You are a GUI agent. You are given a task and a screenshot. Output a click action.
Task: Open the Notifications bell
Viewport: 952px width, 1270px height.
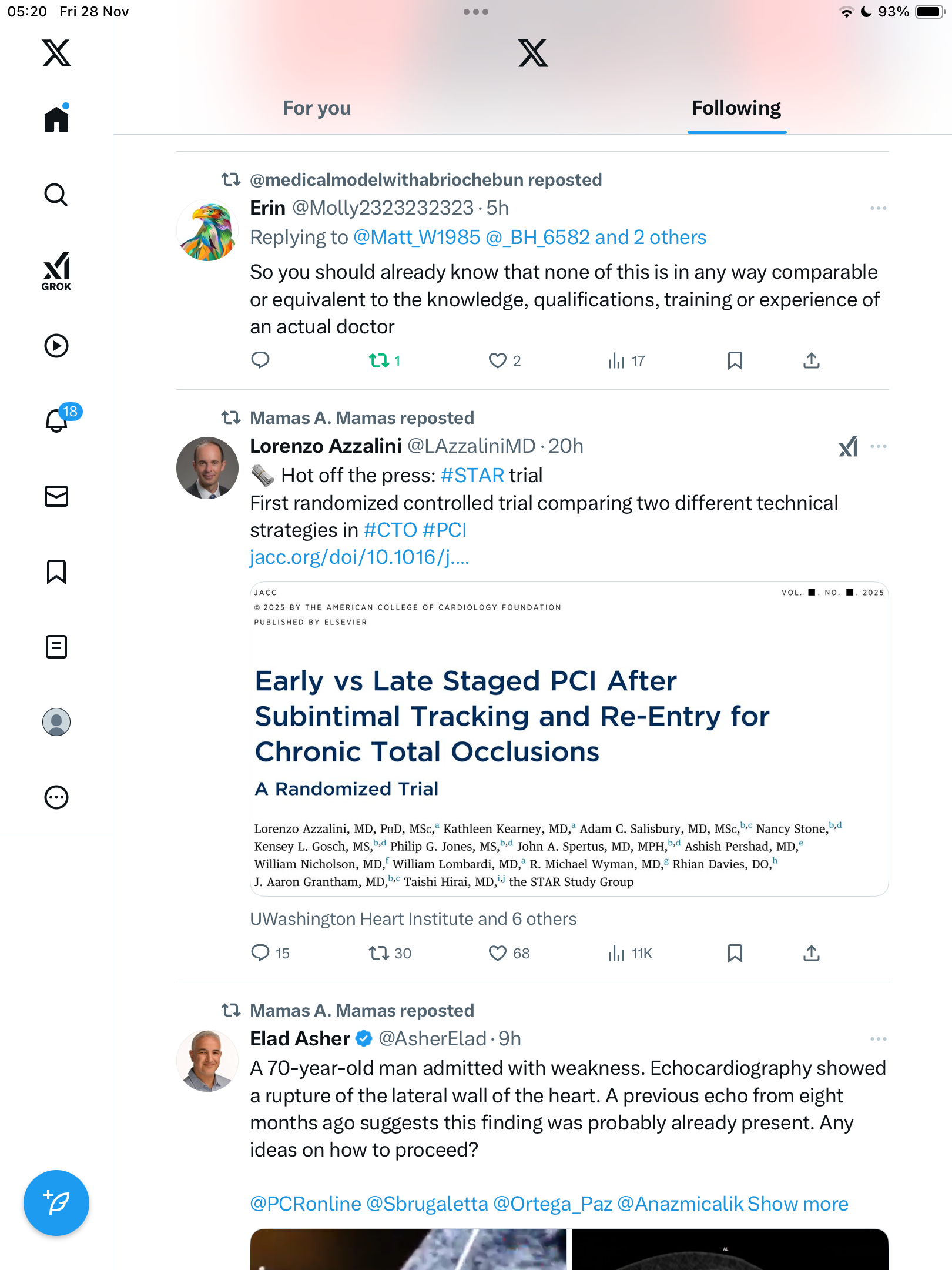coord(57,420)
